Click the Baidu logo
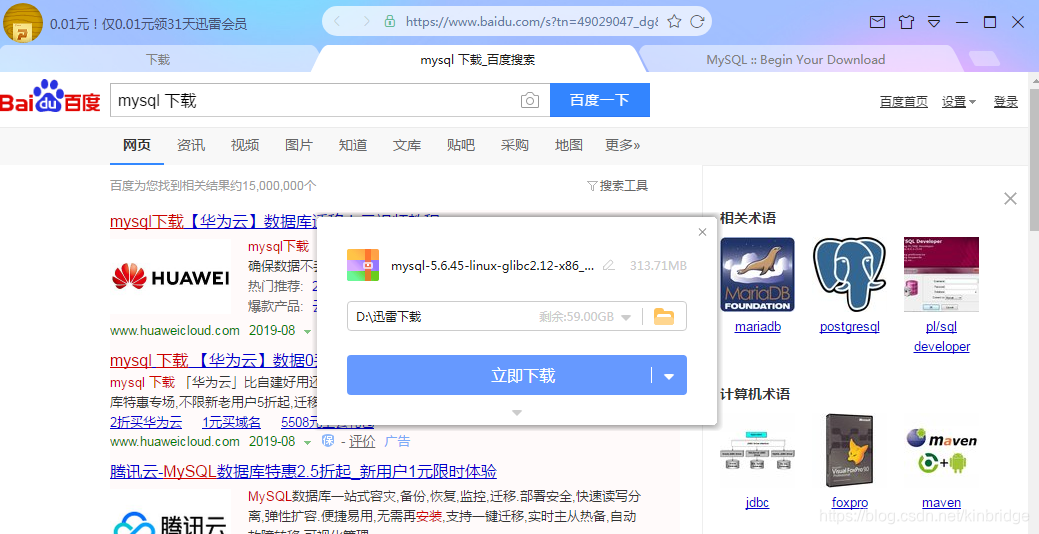 [x=50, y=97]
